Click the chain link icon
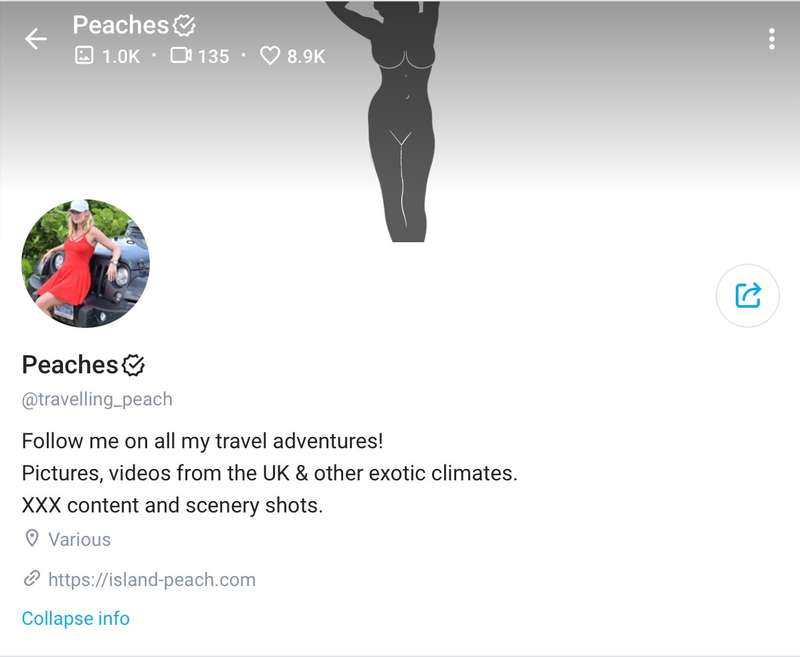Screen dimensions: 800x657 point(32,579)
